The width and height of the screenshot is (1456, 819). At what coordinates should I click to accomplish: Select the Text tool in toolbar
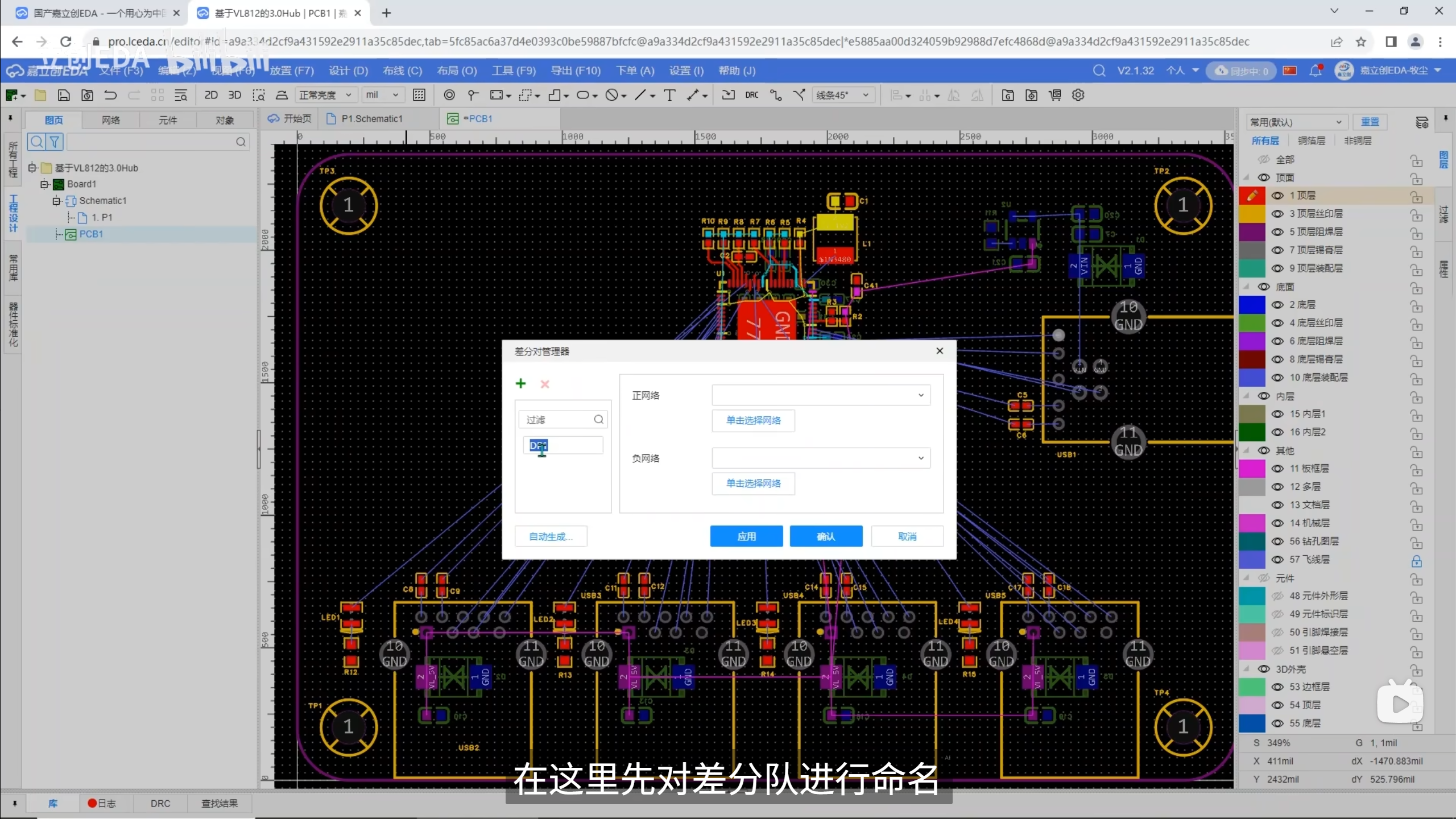(x=670, y=95)
